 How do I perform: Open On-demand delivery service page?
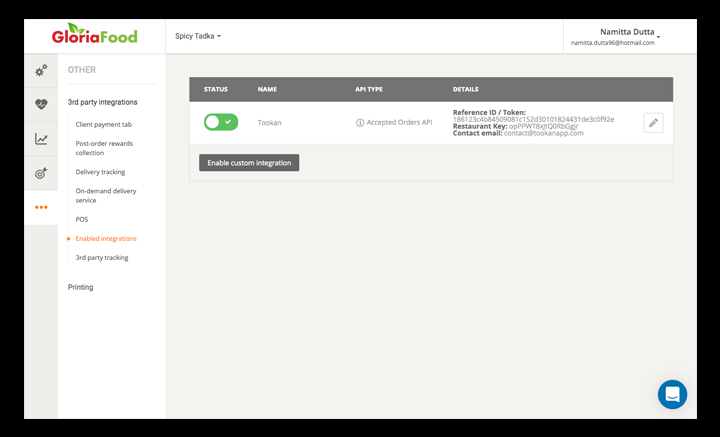pyautogui.click(x=106, y=196)
